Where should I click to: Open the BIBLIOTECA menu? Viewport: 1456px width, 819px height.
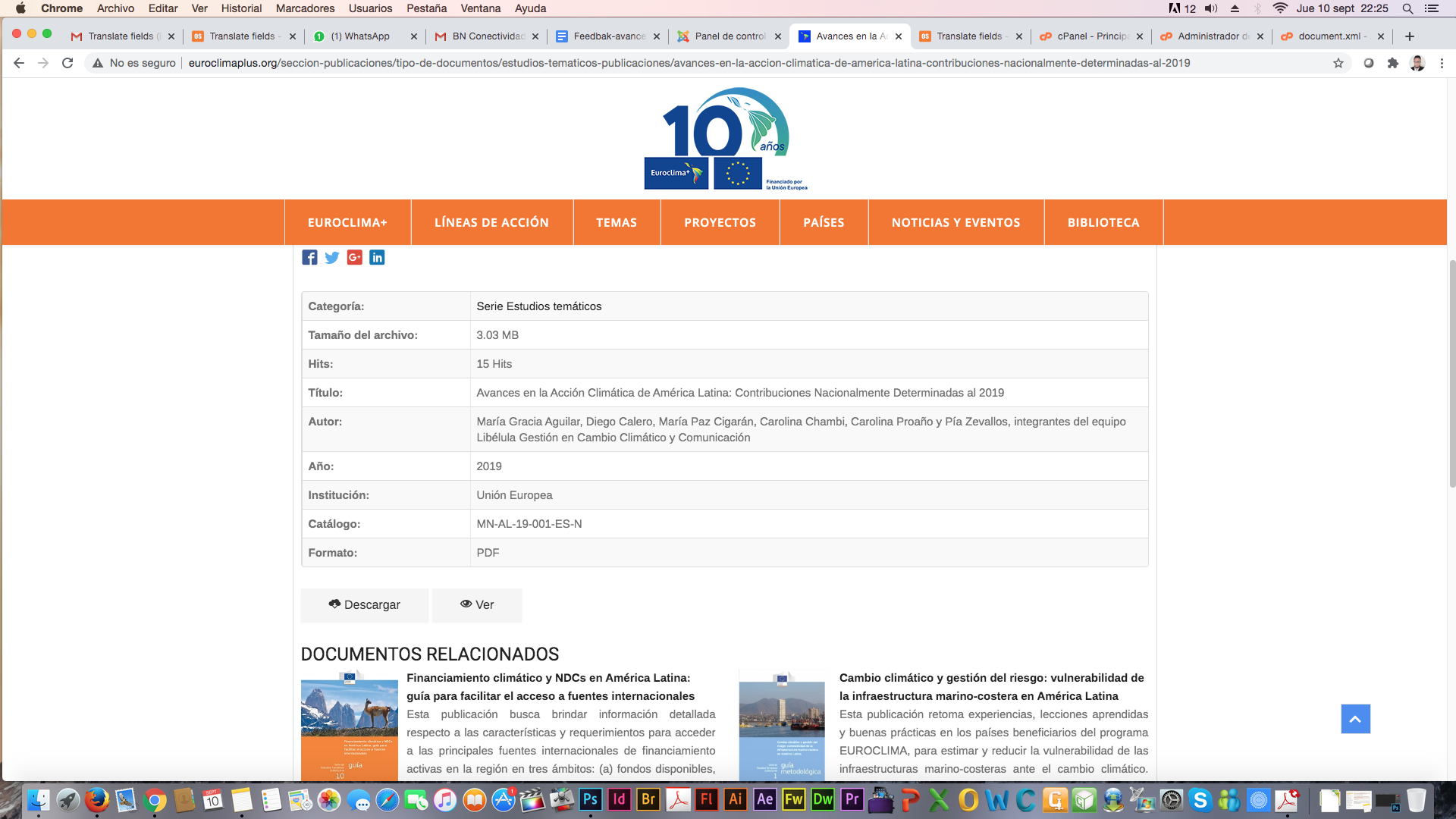(x=1103, y=222)
